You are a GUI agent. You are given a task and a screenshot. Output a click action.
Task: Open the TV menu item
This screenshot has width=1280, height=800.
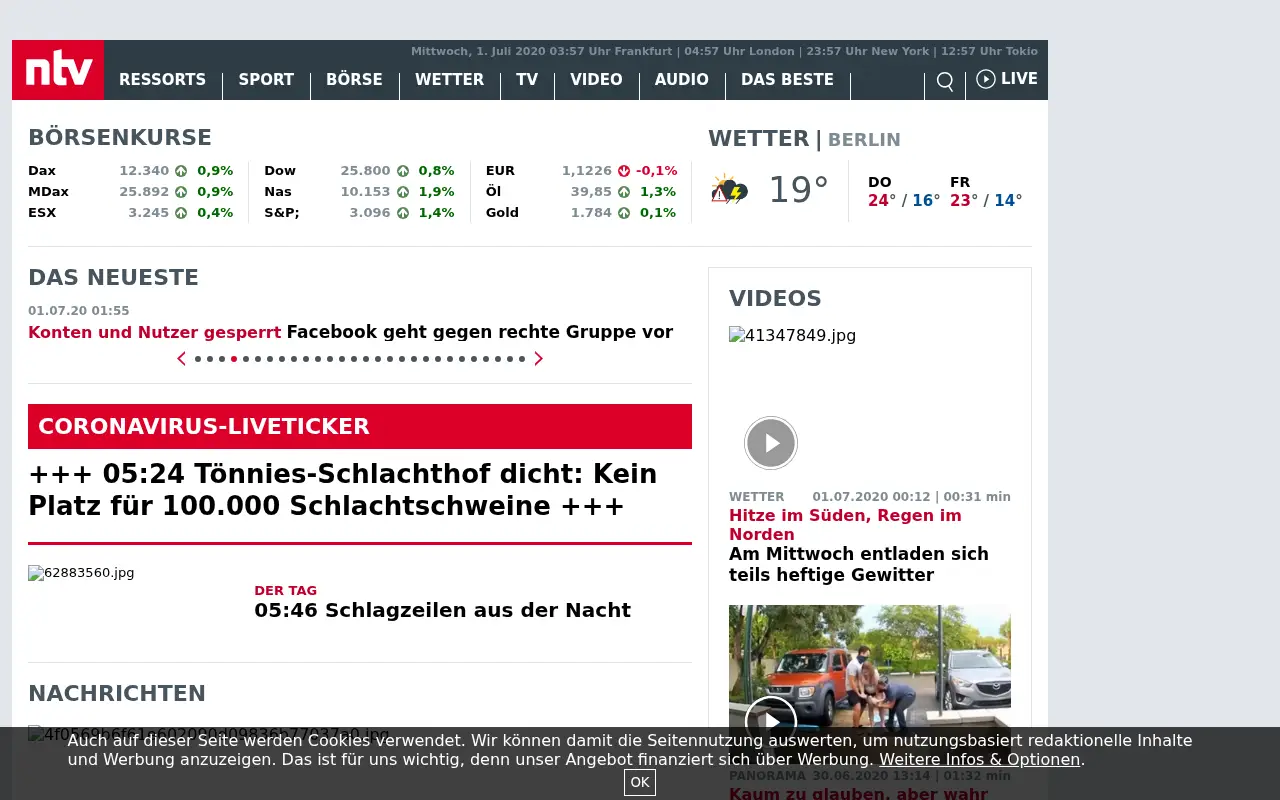[x=527, y=80]
